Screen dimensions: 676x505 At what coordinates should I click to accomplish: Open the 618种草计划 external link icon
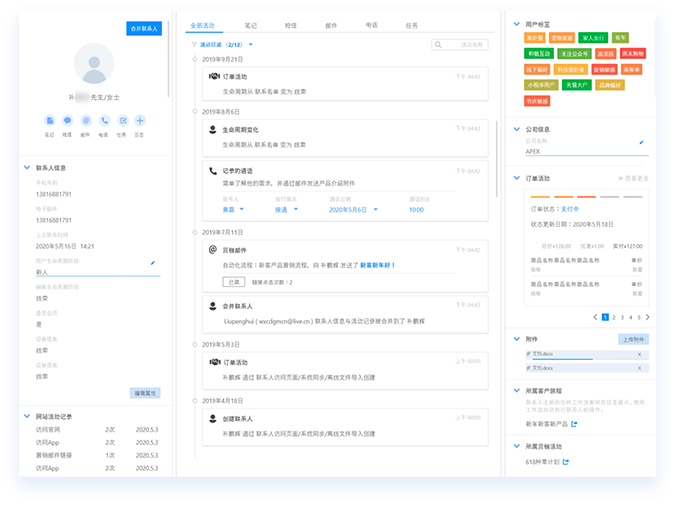pos(566,462)
